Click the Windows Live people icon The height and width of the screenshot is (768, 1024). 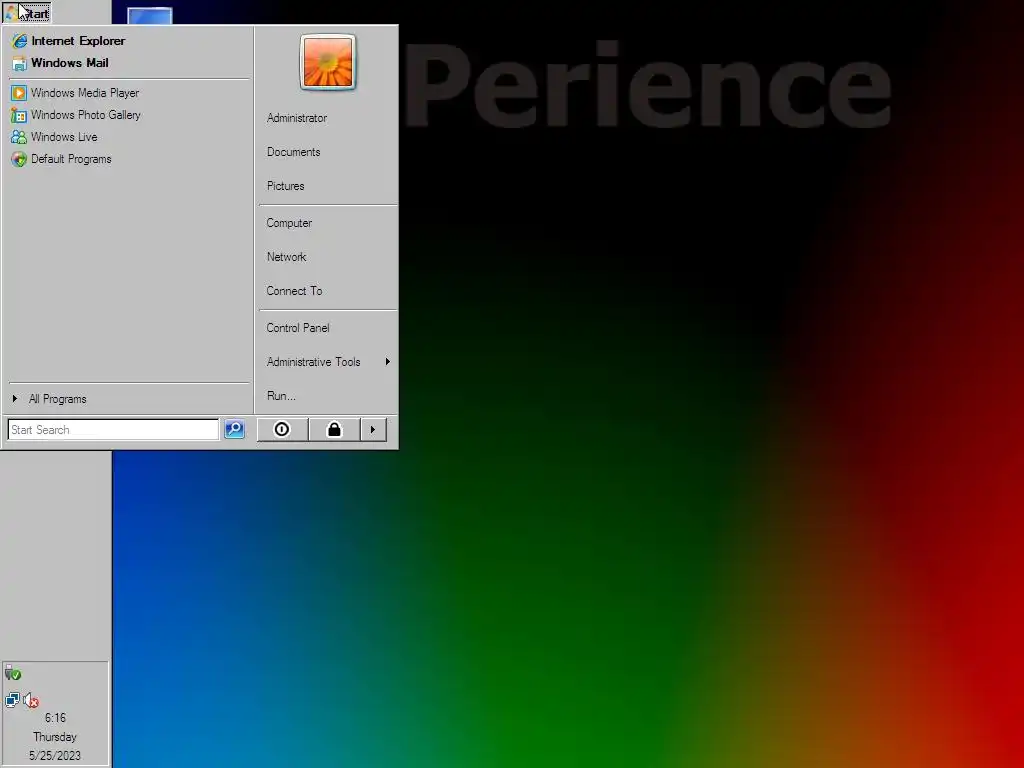pos(19,137)
